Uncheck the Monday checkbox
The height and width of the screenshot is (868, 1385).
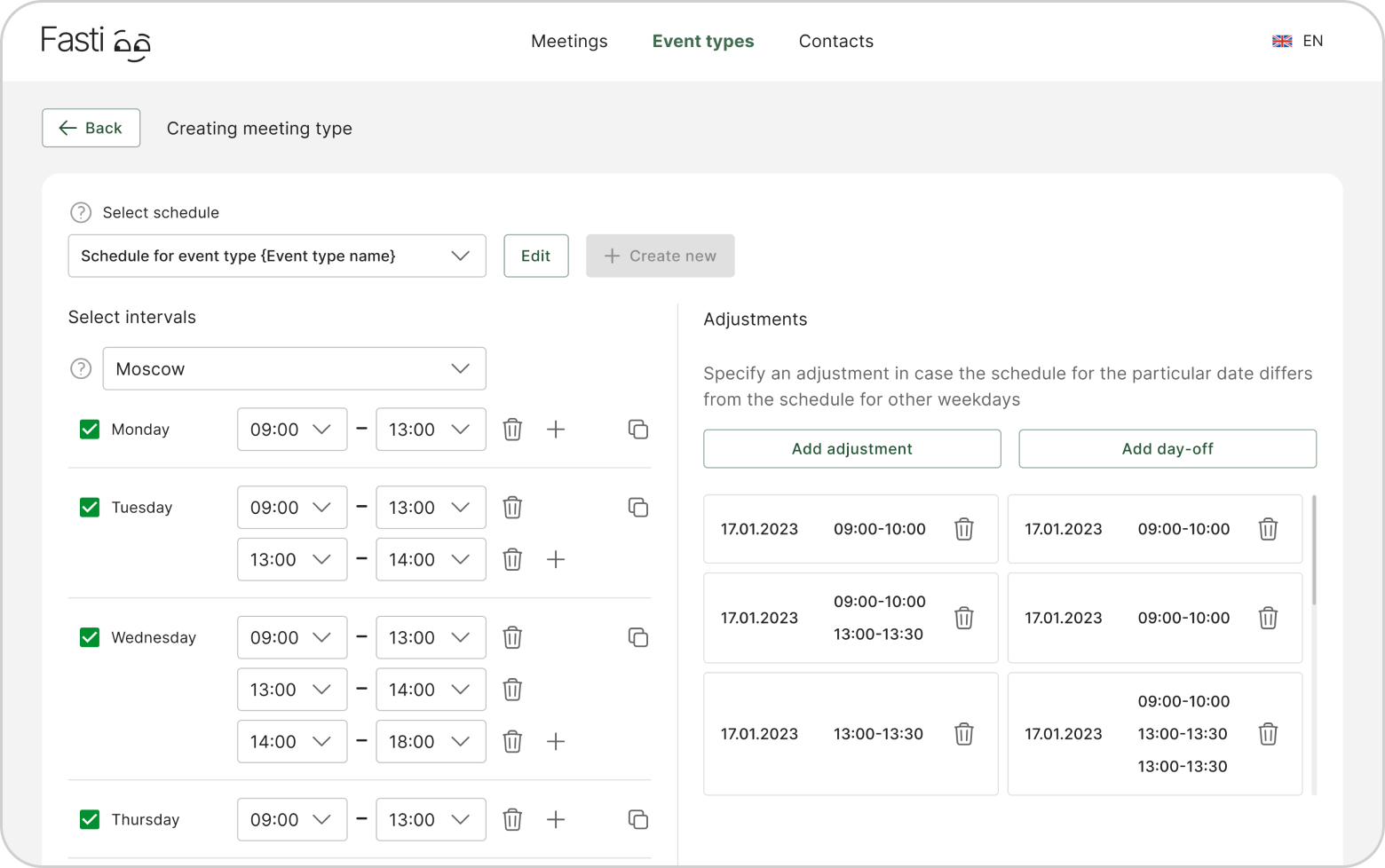tap(90, 430)
